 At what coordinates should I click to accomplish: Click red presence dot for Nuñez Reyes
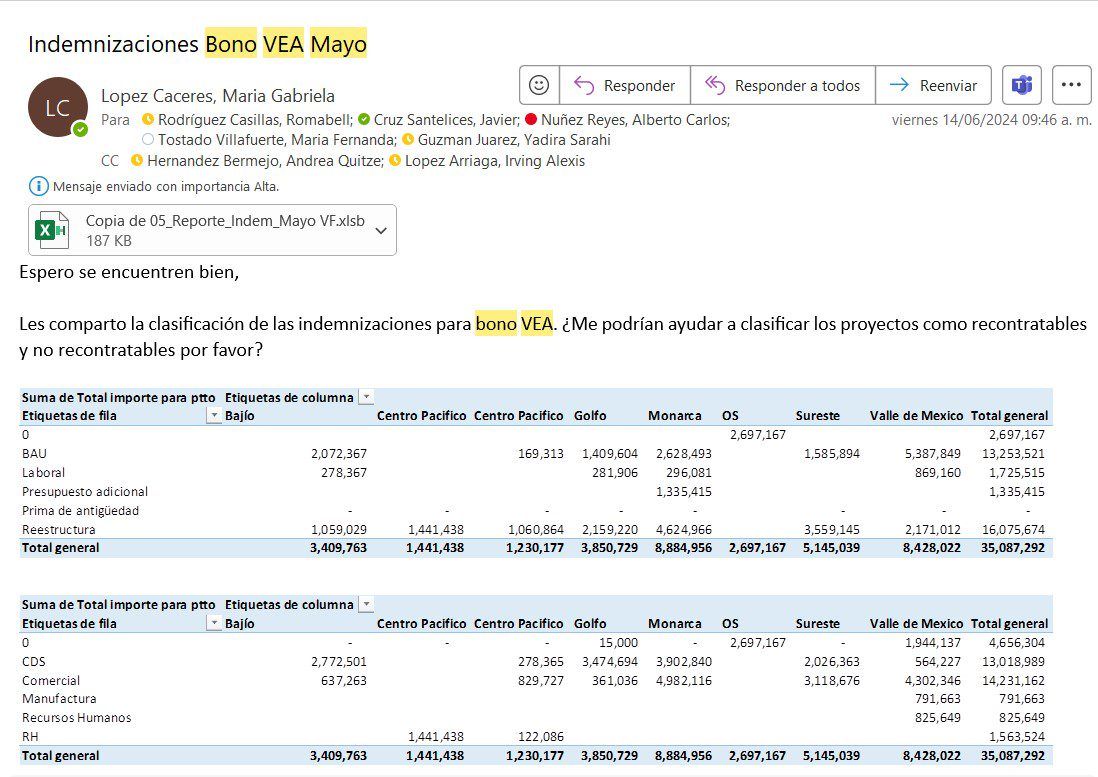click(x=531, y=119)
